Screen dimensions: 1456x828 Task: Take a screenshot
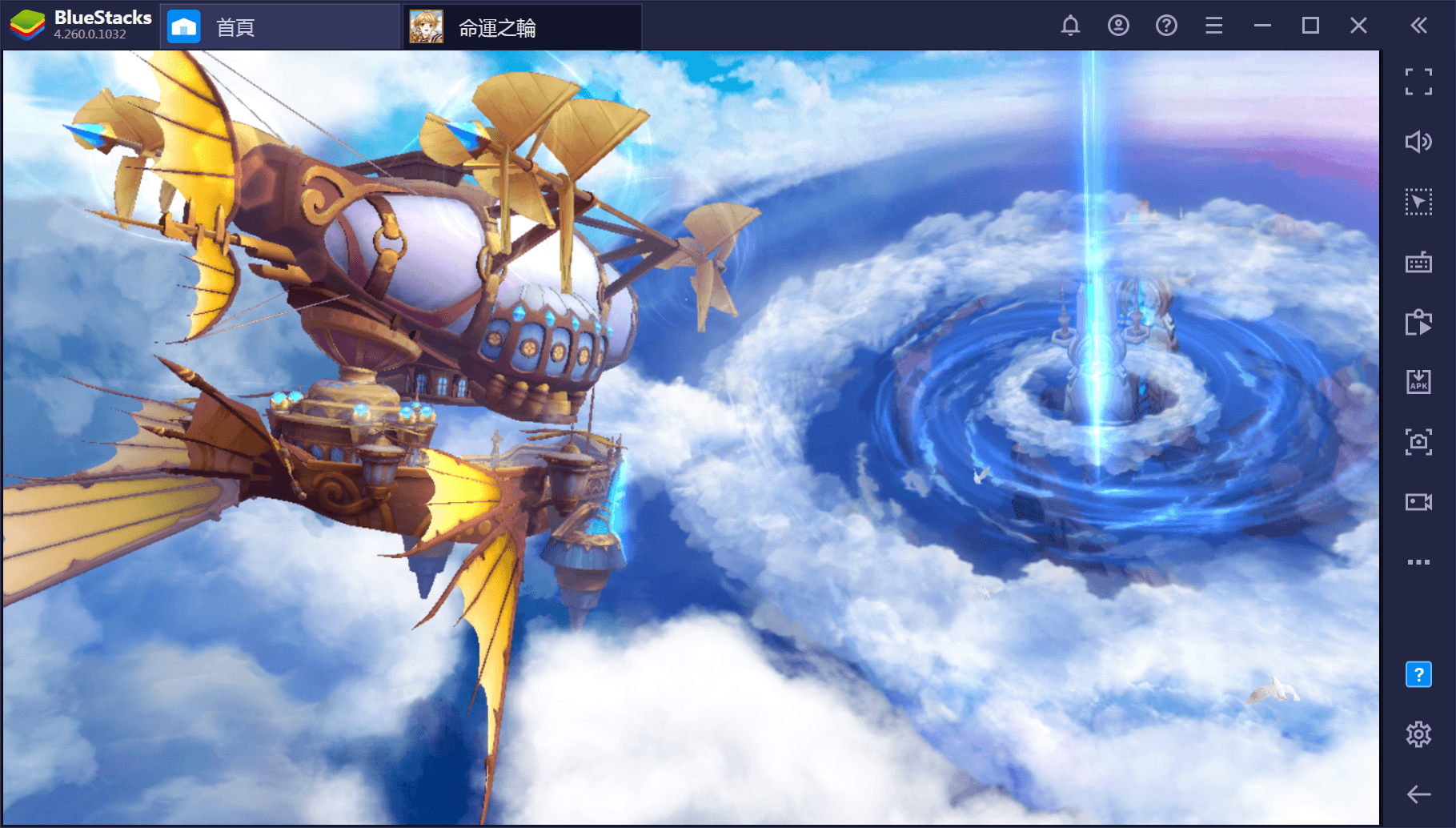click(1418, 442)
